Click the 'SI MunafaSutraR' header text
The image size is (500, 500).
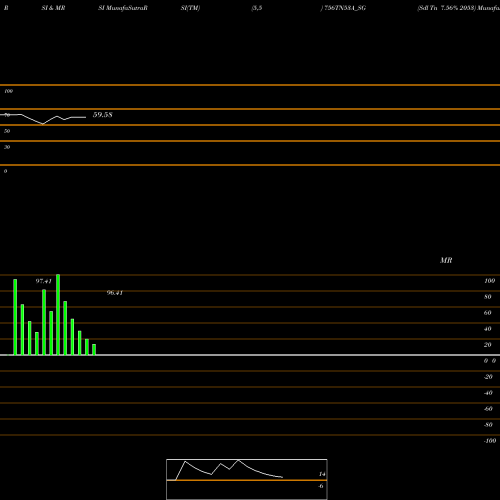coord(123,8)
